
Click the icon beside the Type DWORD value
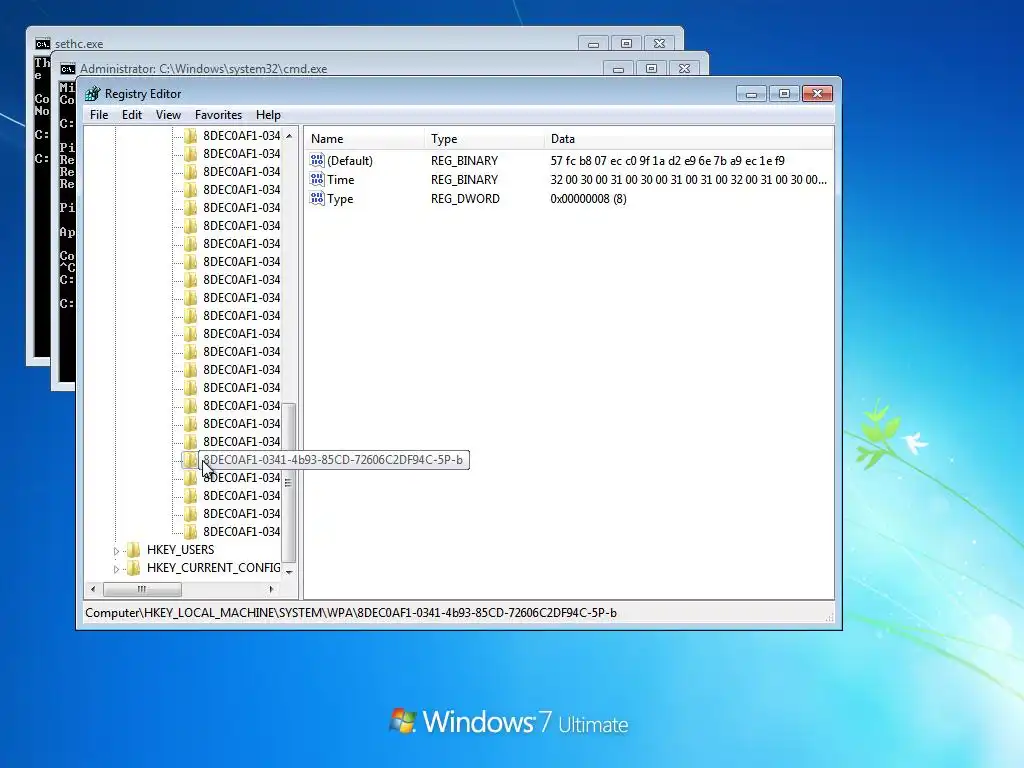coord(317,198)
